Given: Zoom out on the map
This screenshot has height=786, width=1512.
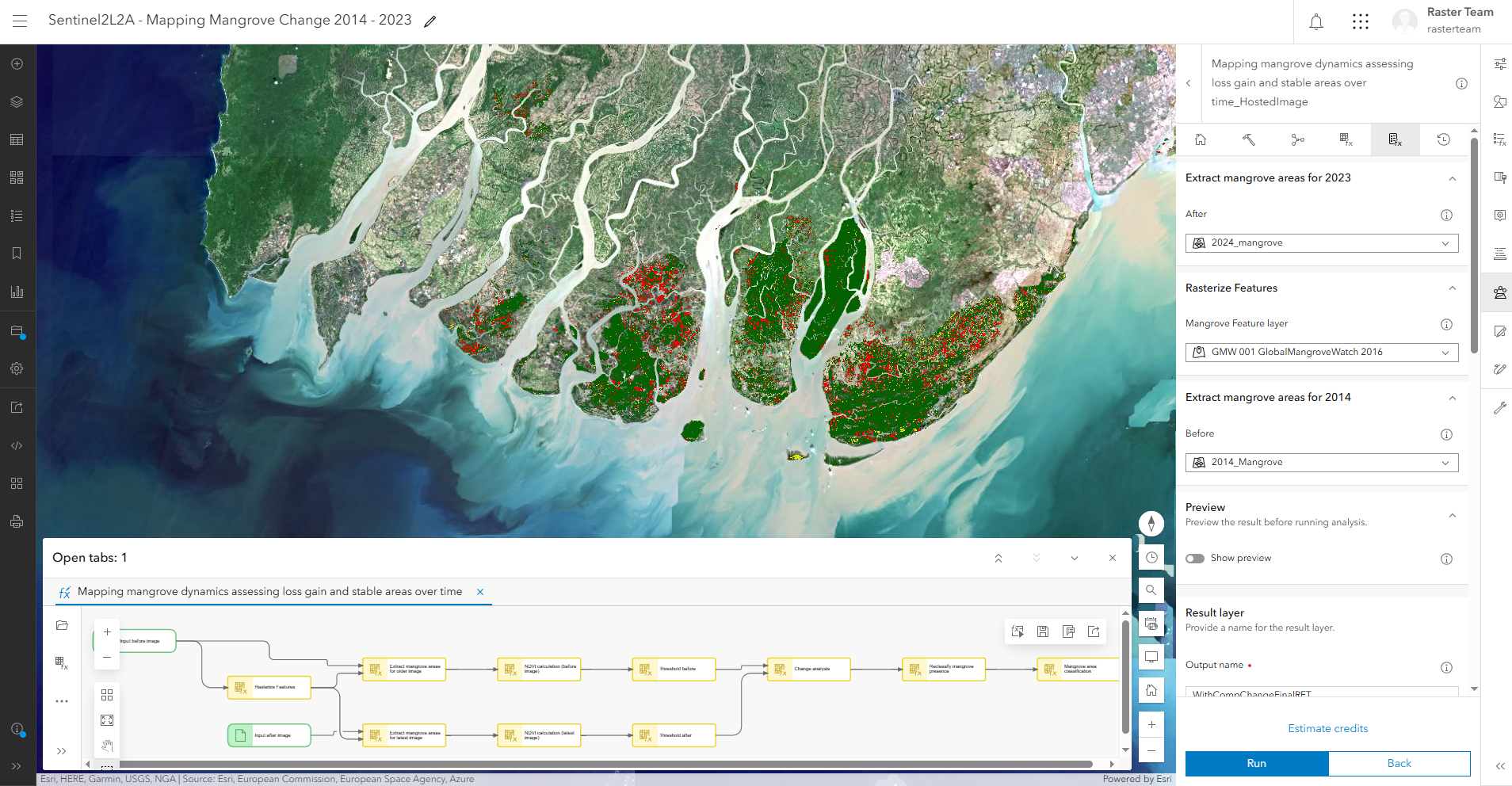Looking at the screenshot, I should [x=1151, y=750].
